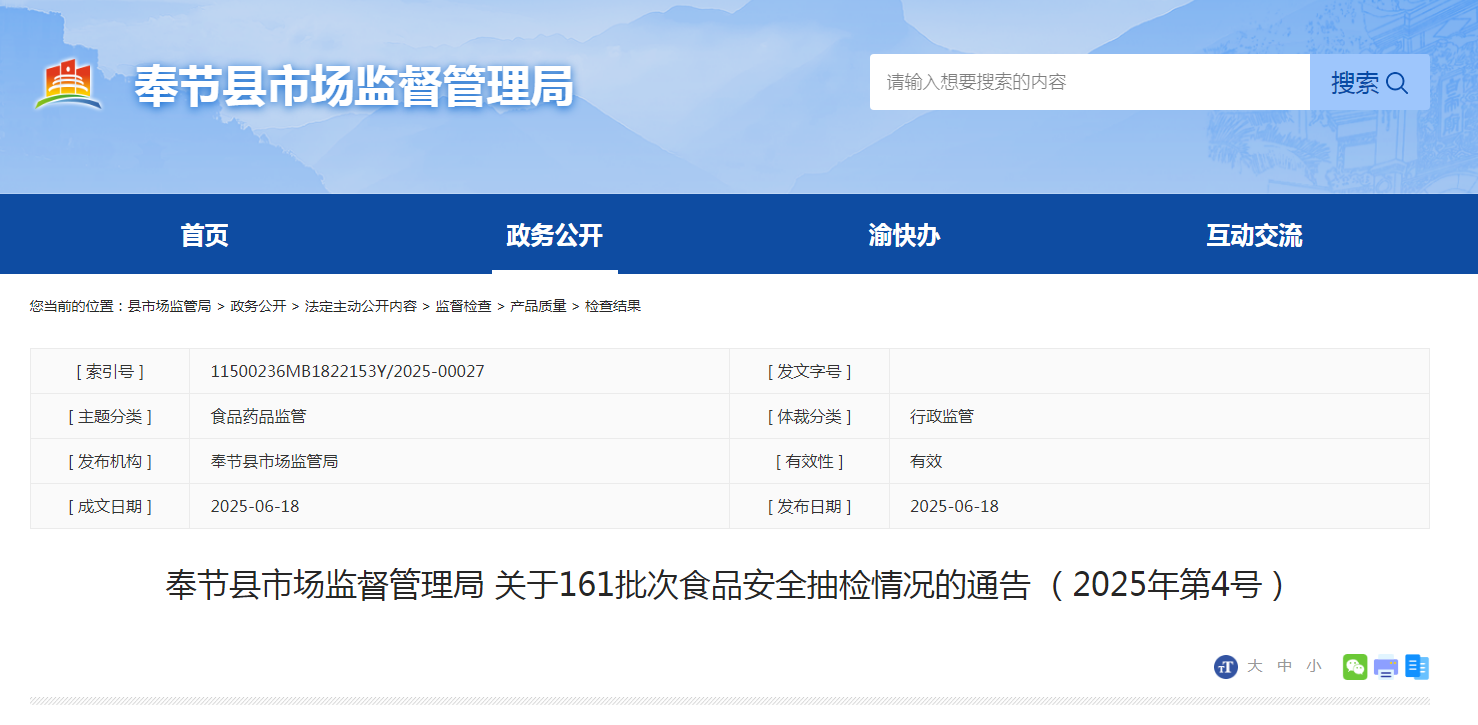Click the [ 体裁分类 ] label
This screenshot has width=1478, height=725.
point(810,416)
